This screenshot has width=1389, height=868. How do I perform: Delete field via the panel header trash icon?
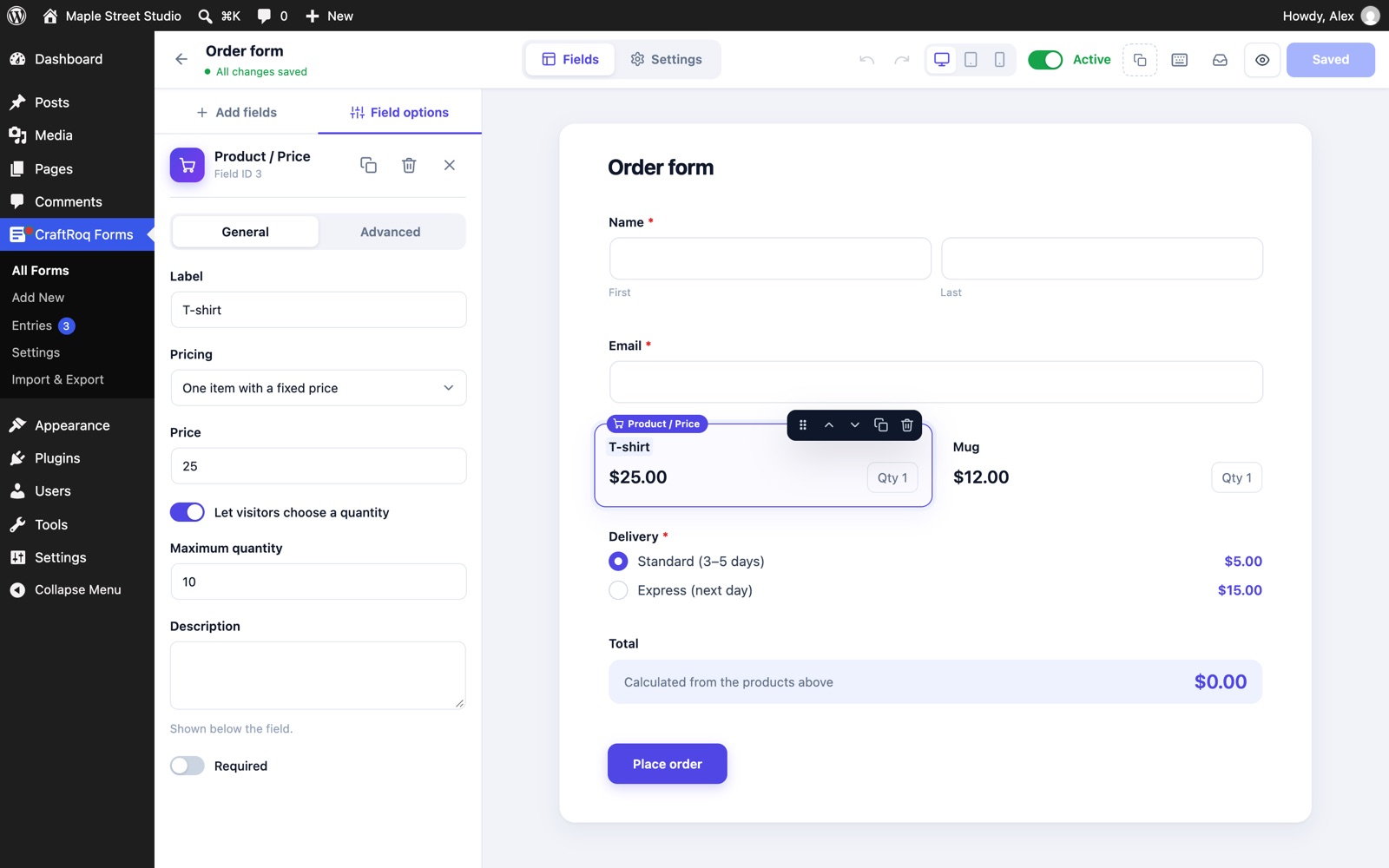pyautogui.click(x=409, y=165)
